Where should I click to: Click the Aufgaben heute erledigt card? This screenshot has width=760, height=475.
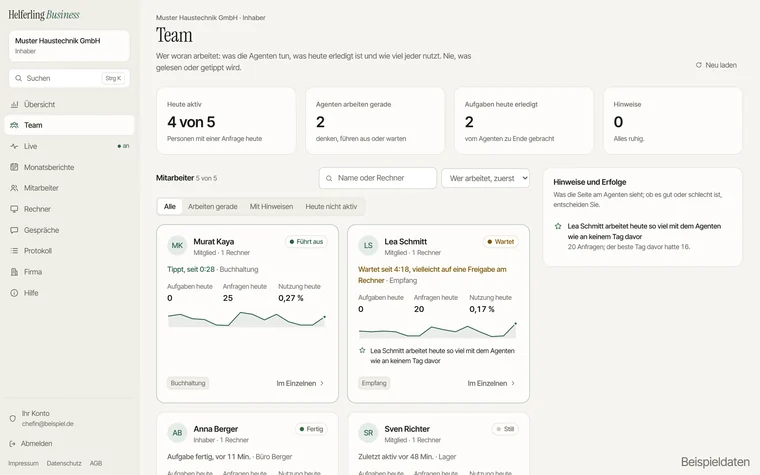click(523, 121)
